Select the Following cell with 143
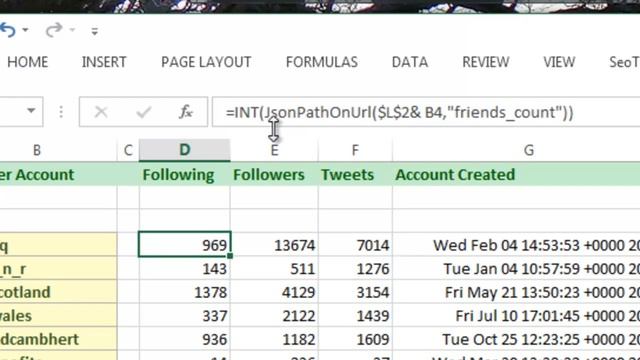This screenshot has height=360, width=640. pos(184,269)
